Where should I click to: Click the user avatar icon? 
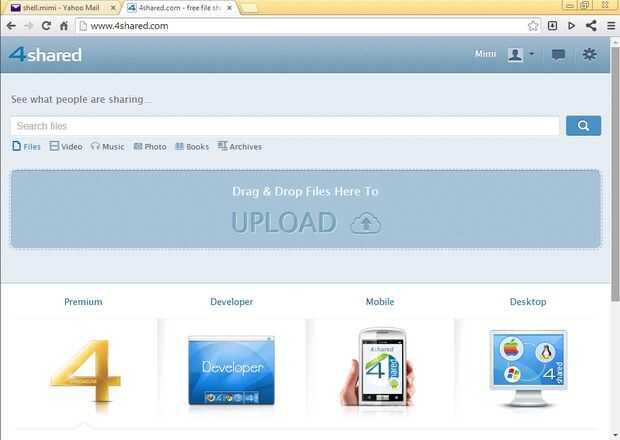click(515, 55)
